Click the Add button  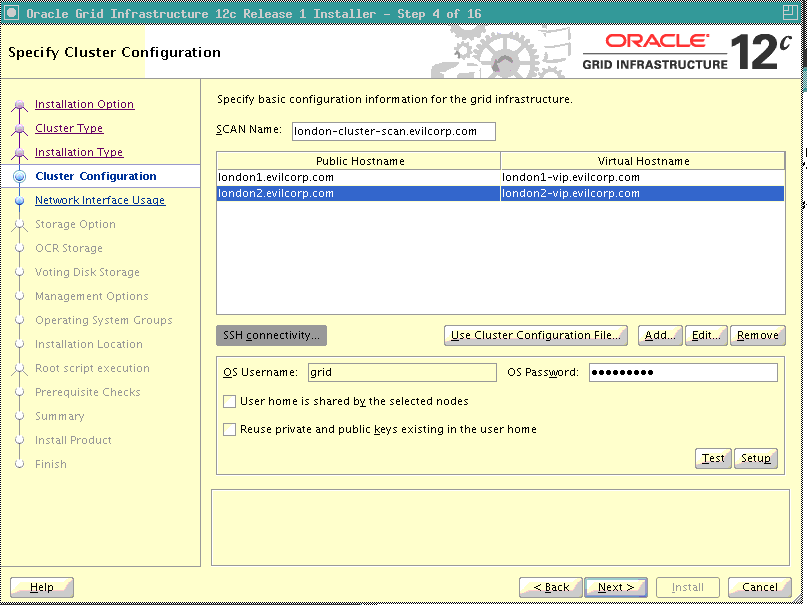click(660, 335)
